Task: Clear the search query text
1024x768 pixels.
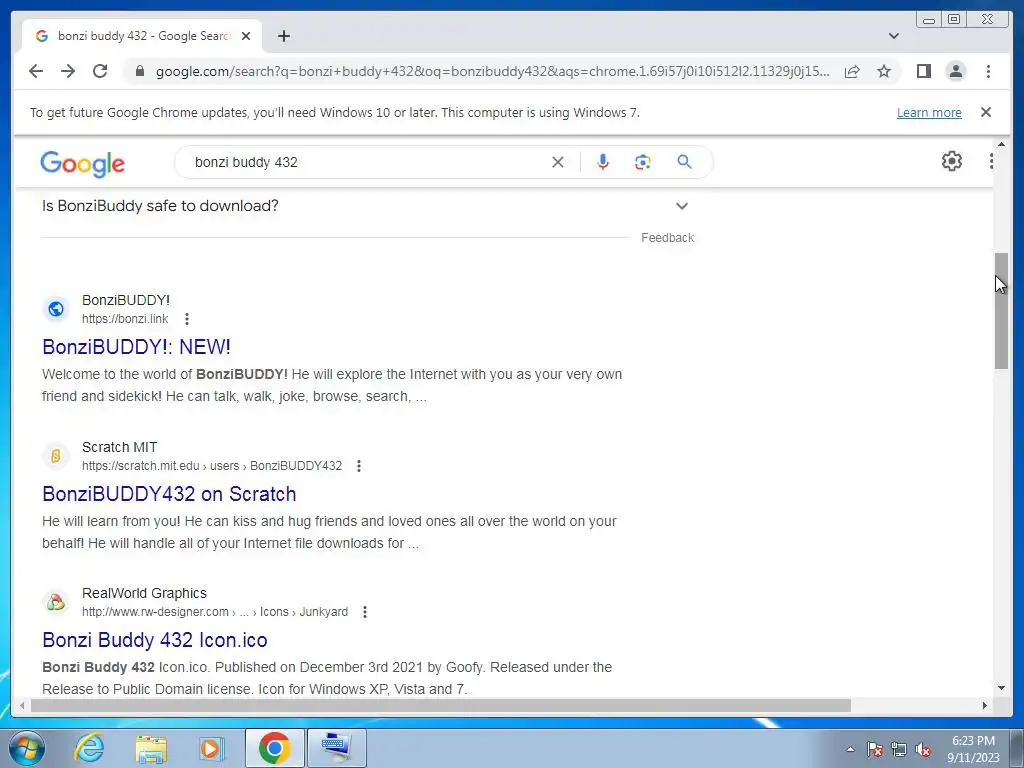Action: [558, 162]
